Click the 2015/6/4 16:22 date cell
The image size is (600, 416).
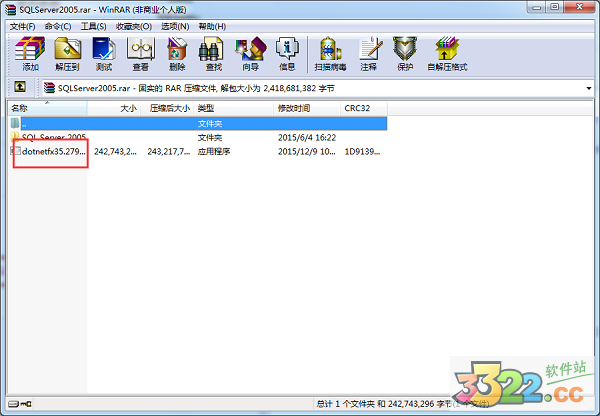pos(307,137)
